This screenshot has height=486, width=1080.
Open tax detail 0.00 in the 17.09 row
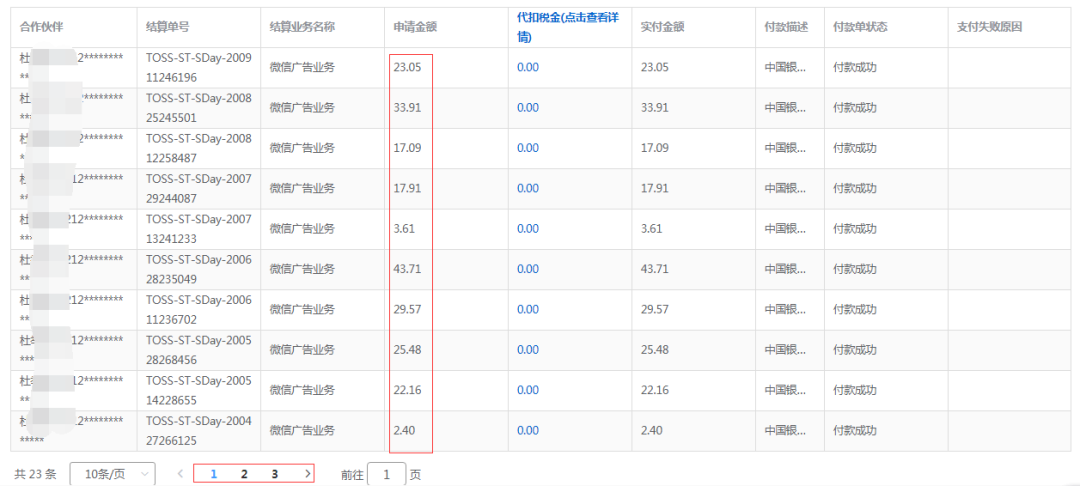(x=528, y=148)
